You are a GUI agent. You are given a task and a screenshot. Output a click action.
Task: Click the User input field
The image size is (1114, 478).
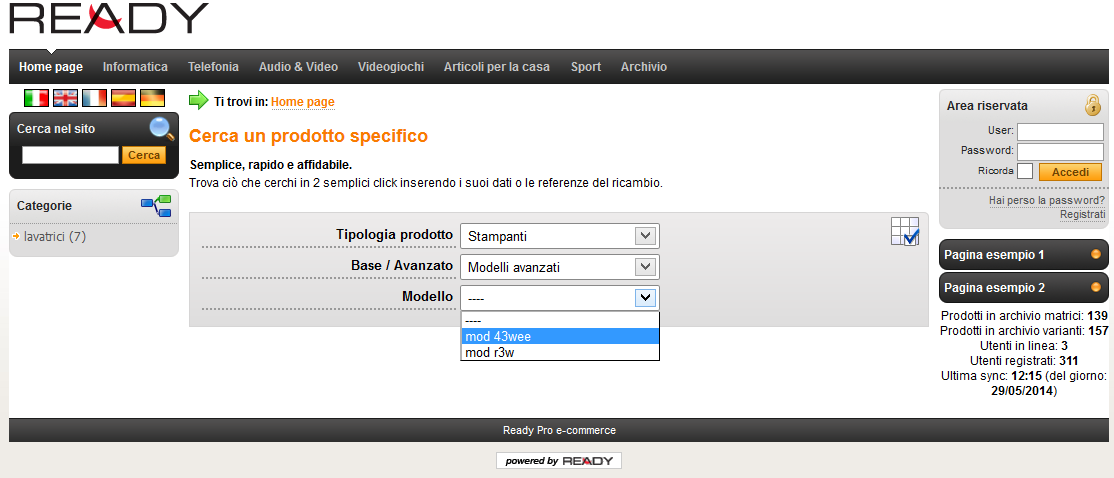pyautogui.click(x=1060, y=132)
